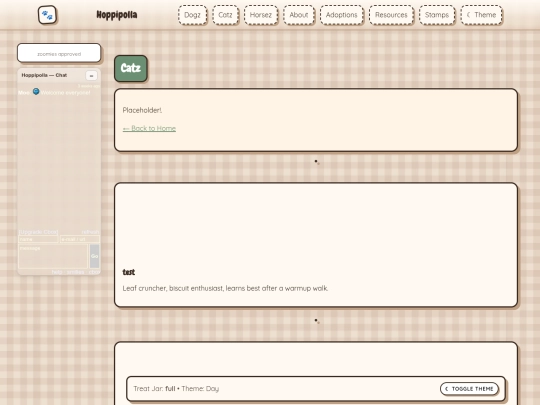
Task: Click into the chat message box
Action: point(53,256)
